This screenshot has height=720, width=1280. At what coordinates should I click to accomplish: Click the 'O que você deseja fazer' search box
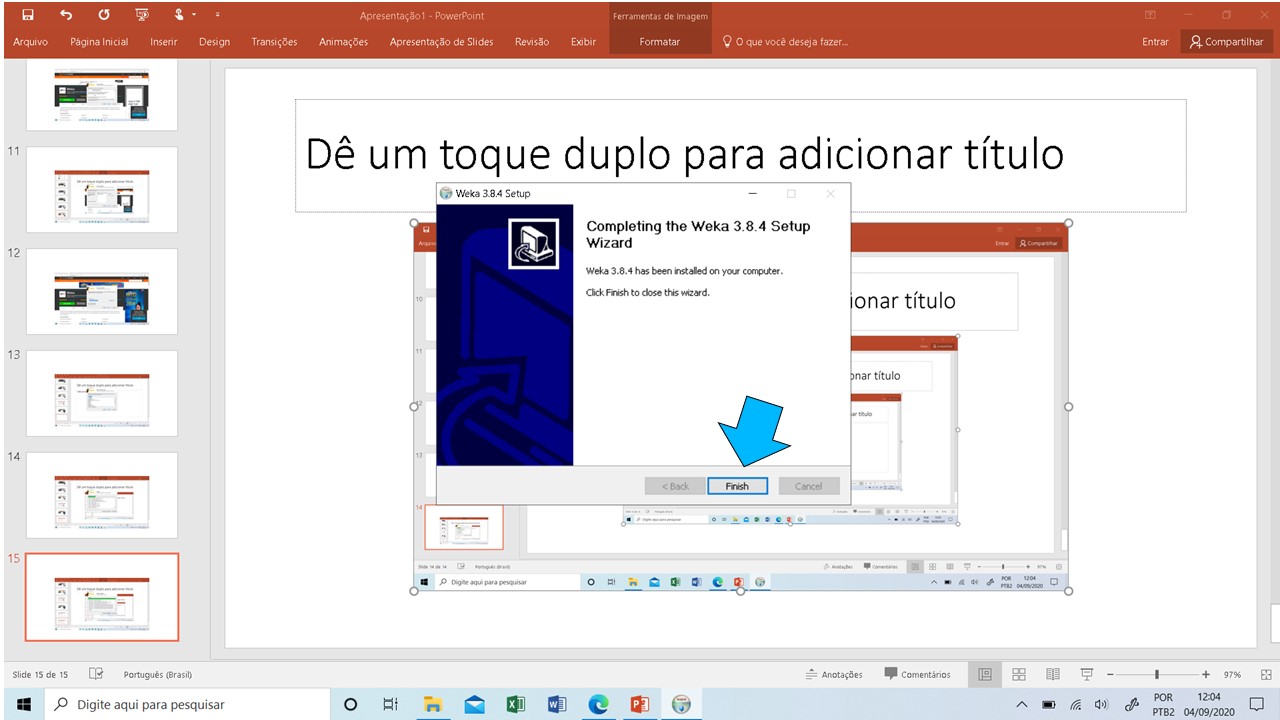click(785, 42)
